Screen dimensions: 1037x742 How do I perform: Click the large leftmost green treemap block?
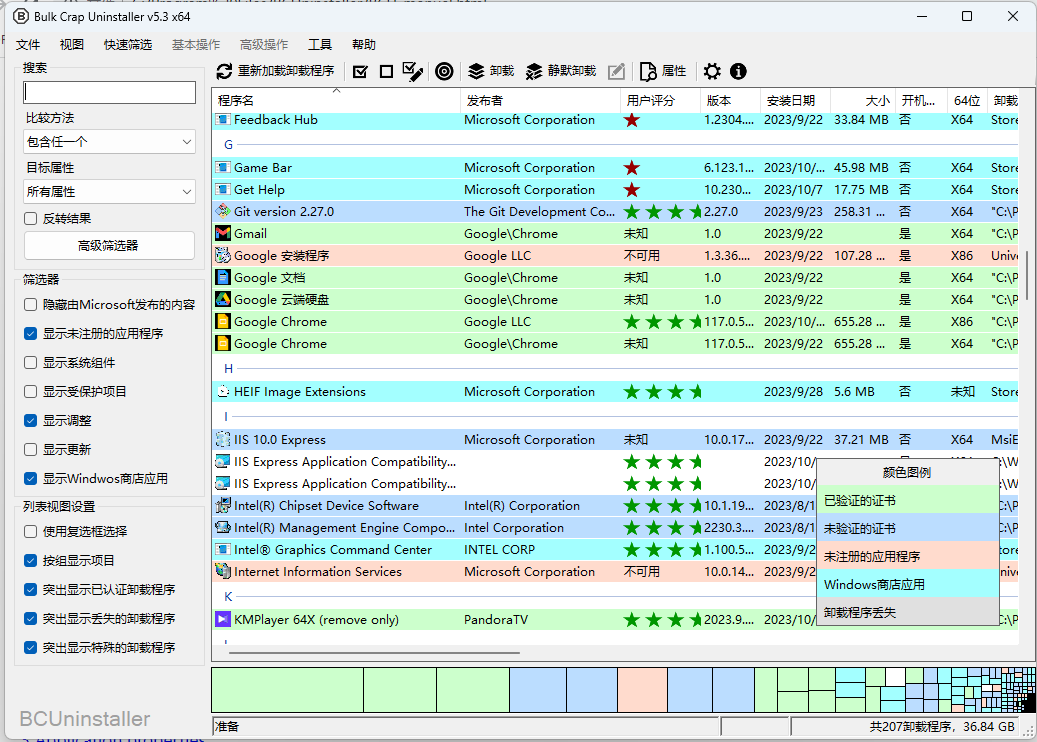coord(288,690)
